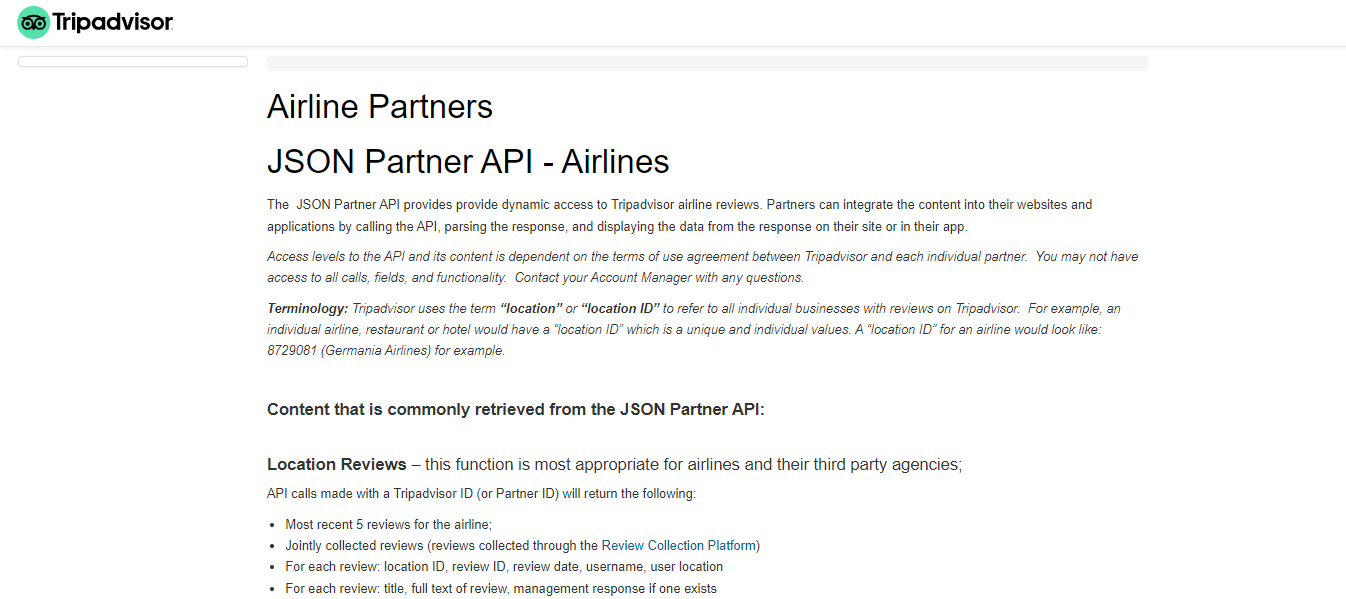Click the bold Terminology: label

(x=307, y=308)
